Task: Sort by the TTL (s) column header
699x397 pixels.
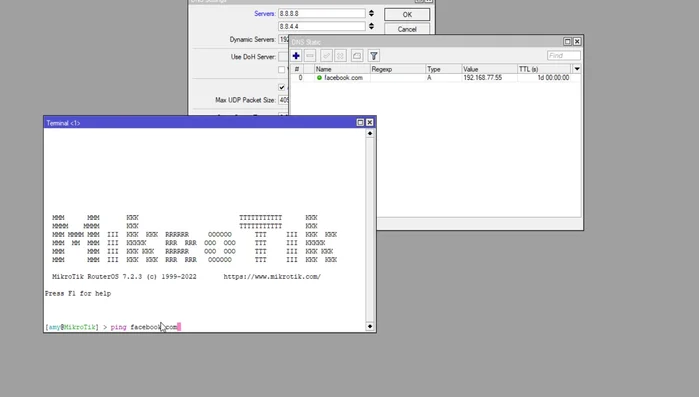Action: [x=544, y=69]
